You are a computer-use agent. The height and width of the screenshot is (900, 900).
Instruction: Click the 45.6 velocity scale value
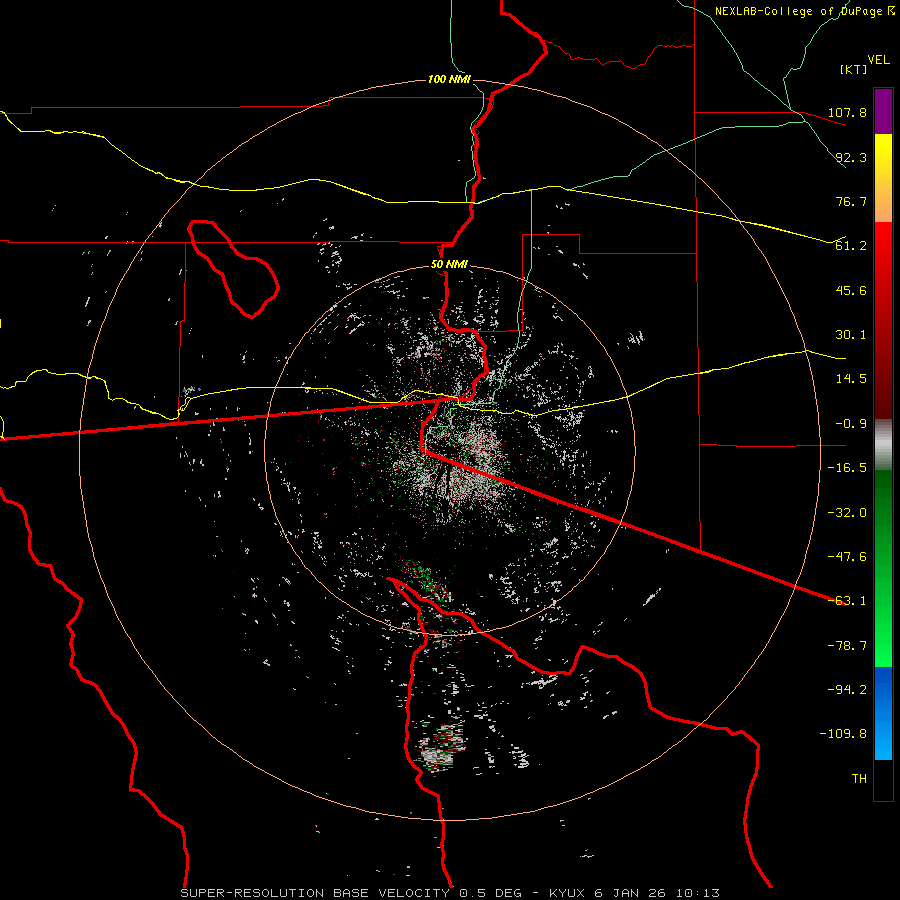click(851, 290)
